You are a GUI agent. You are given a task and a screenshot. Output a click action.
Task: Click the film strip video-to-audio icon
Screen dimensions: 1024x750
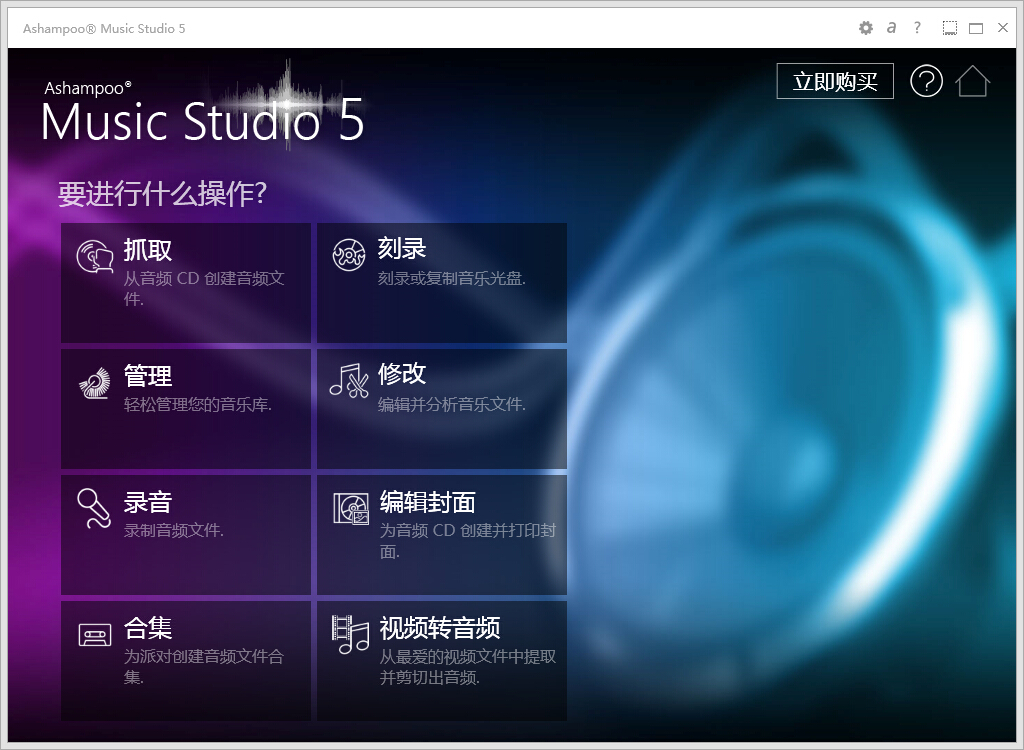coord(351,634)
